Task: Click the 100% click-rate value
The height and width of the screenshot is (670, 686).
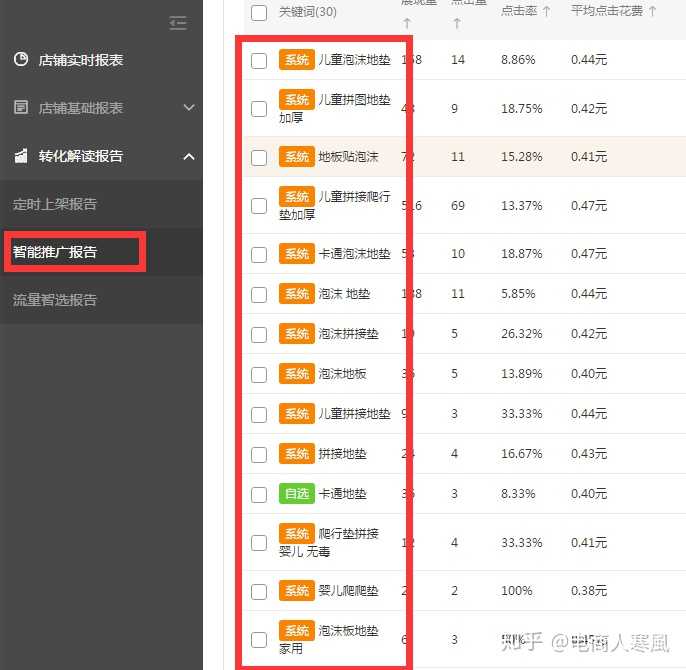Action: pos(517,591)
